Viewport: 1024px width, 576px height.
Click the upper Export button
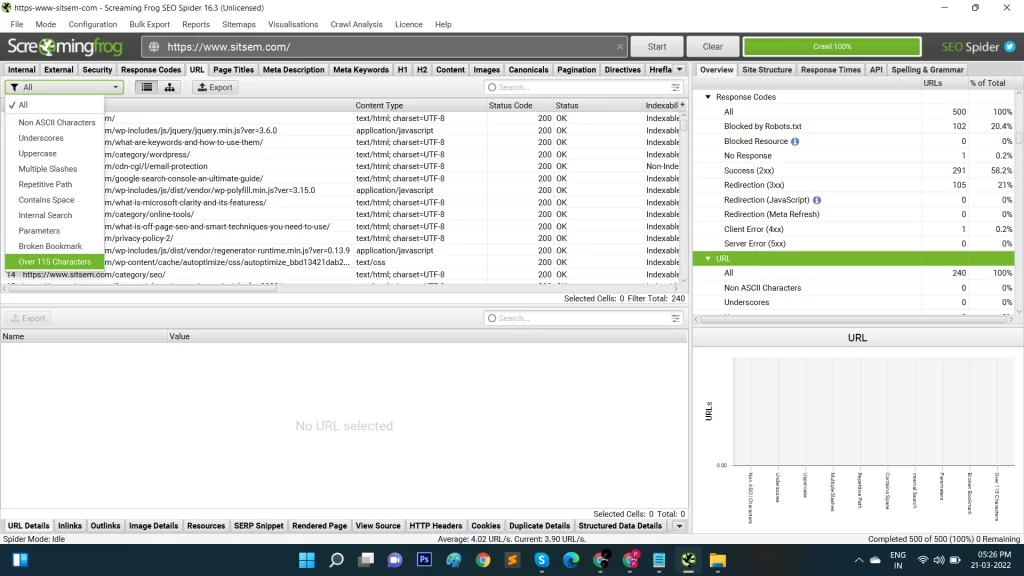click(x=215, y=87)
